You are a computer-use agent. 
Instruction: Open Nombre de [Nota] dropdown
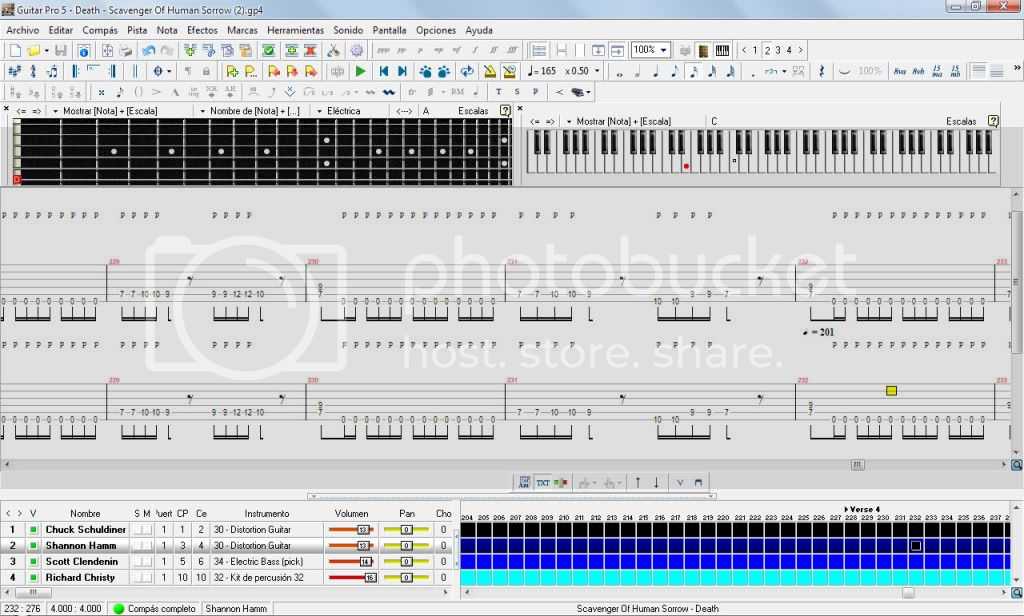point(202,111)
